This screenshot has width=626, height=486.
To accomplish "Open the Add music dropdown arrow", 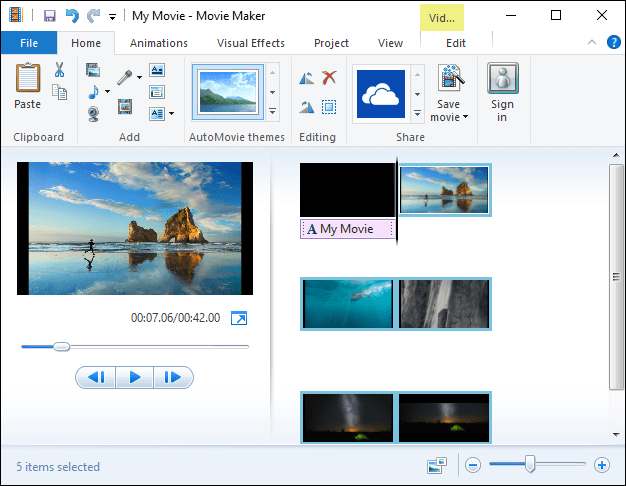I will click(x=107, y=91).
